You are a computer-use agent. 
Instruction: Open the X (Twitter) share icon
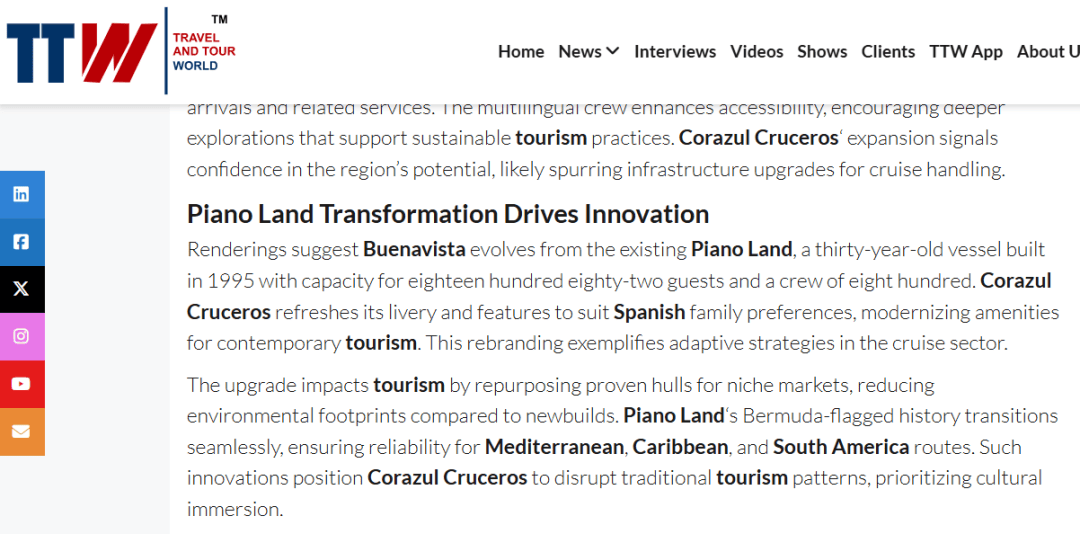coord(21,289)
